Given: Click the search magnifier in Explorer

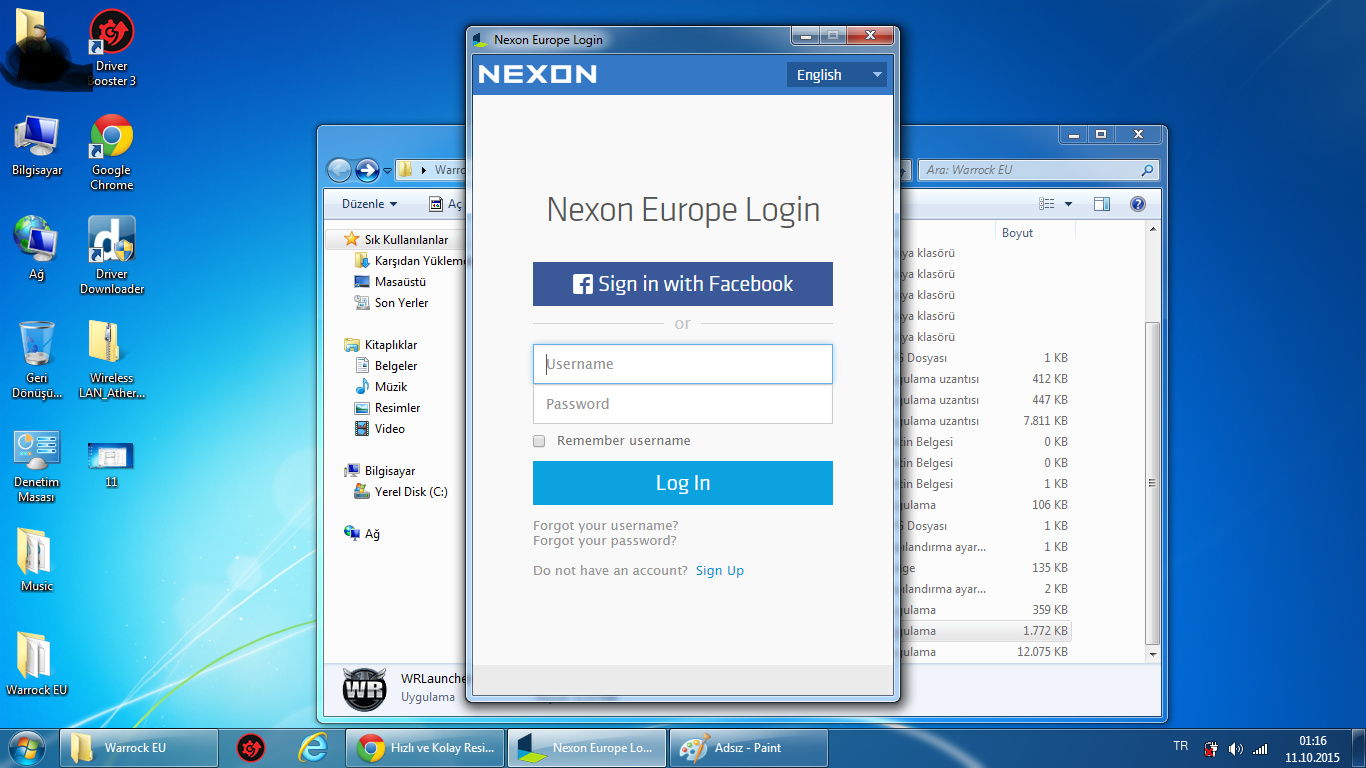Looking at the screenshot, I should [1148, 170].
